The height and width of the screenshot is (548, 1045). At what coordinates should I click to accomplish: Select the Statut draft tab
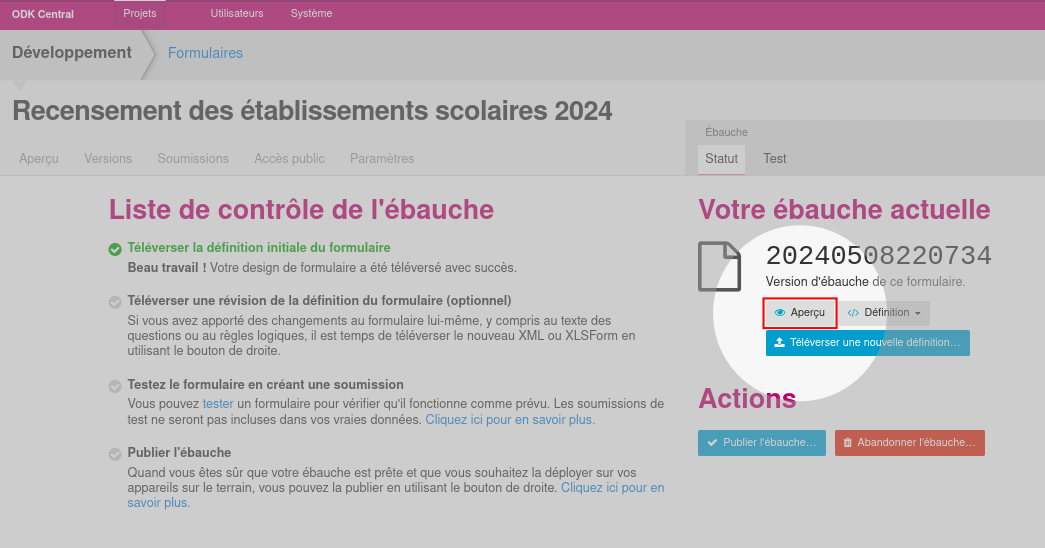[x=721, y=159]
